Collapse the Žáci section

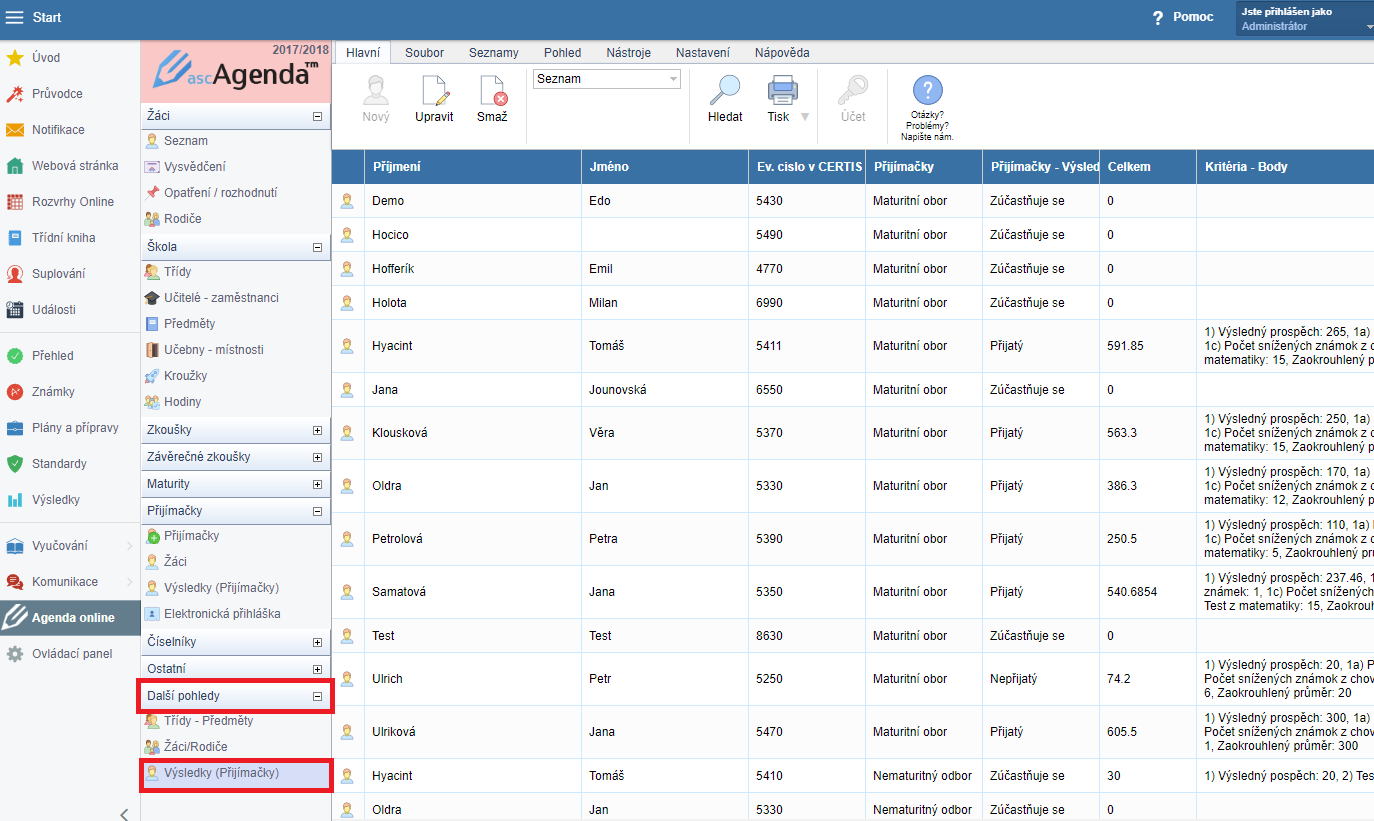tap(317, 116)
